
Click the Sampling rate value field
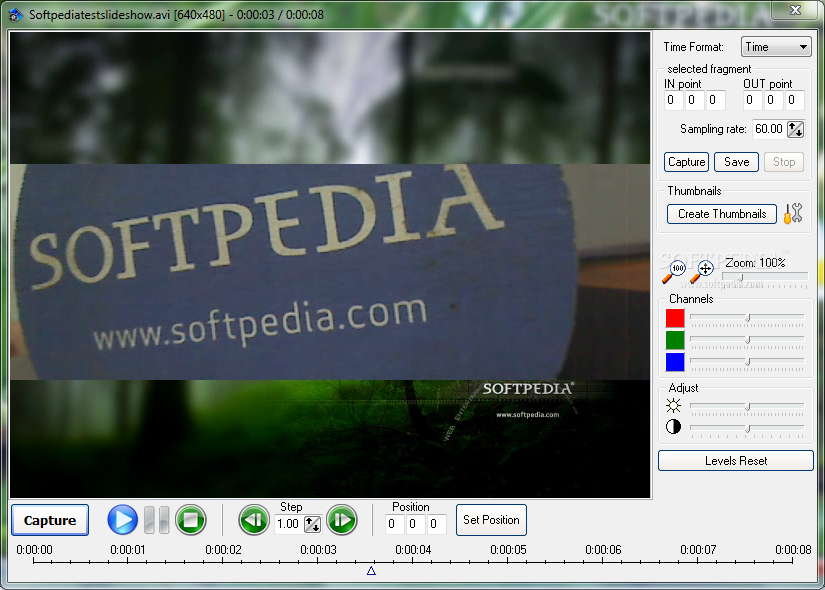769,129
